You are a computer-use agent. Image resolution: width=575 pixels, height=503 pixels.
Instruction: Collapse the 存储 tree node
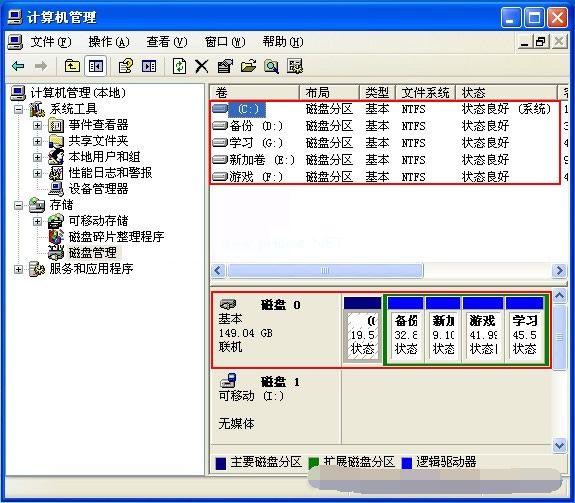pos(18,205)
